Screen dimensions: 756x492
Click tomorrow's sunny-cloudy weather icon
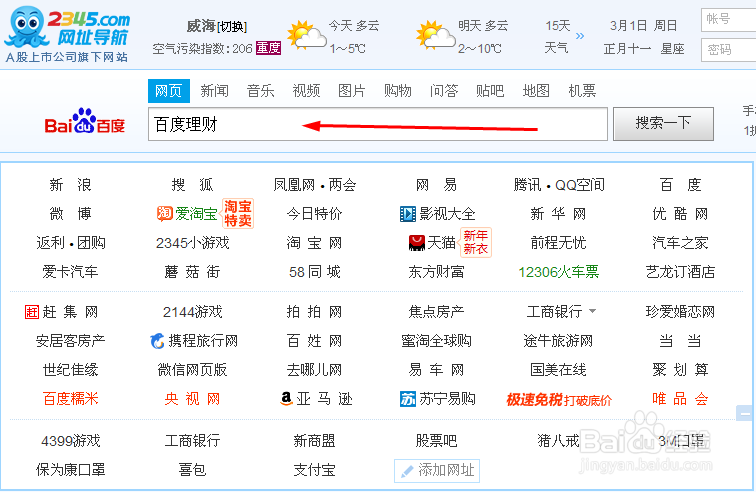[435, 35]
